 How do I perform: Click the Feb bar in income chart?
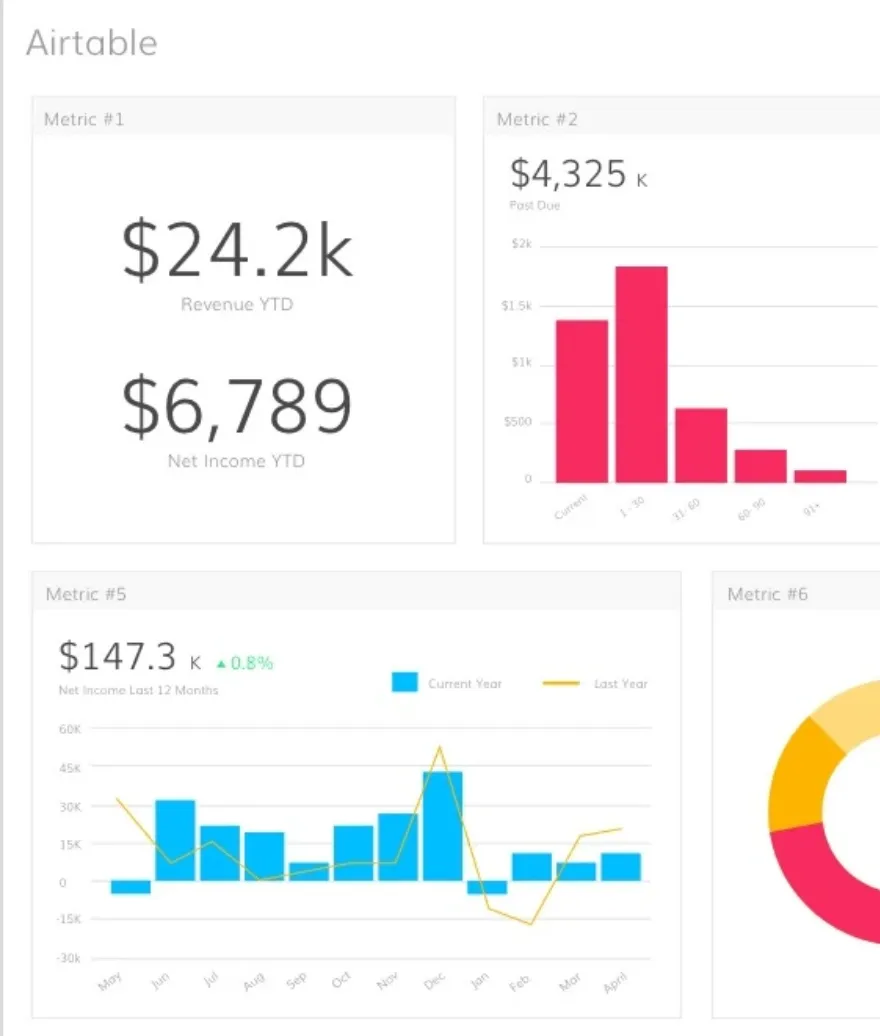pyautogui.click(x=532, y=867)
